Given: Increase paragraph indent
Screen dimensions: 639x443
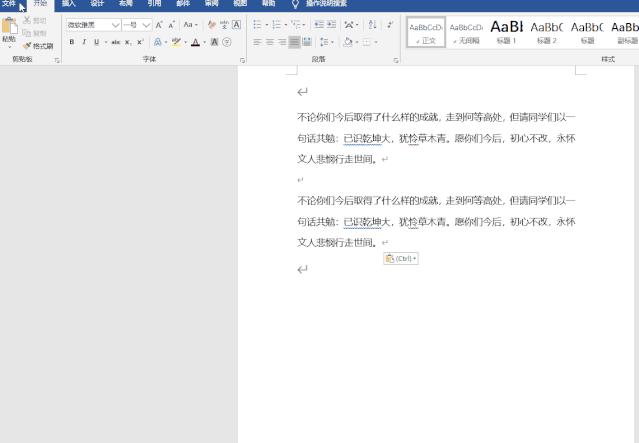Looking at the screenshot, I should coord(331,25).
